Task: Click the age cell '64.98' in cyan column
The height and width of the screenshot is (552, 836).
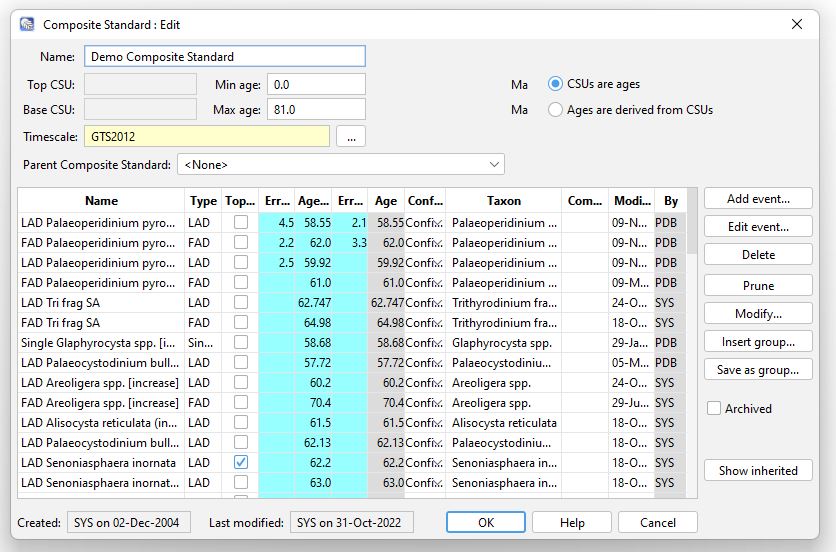Action: [x=314, y=323]
